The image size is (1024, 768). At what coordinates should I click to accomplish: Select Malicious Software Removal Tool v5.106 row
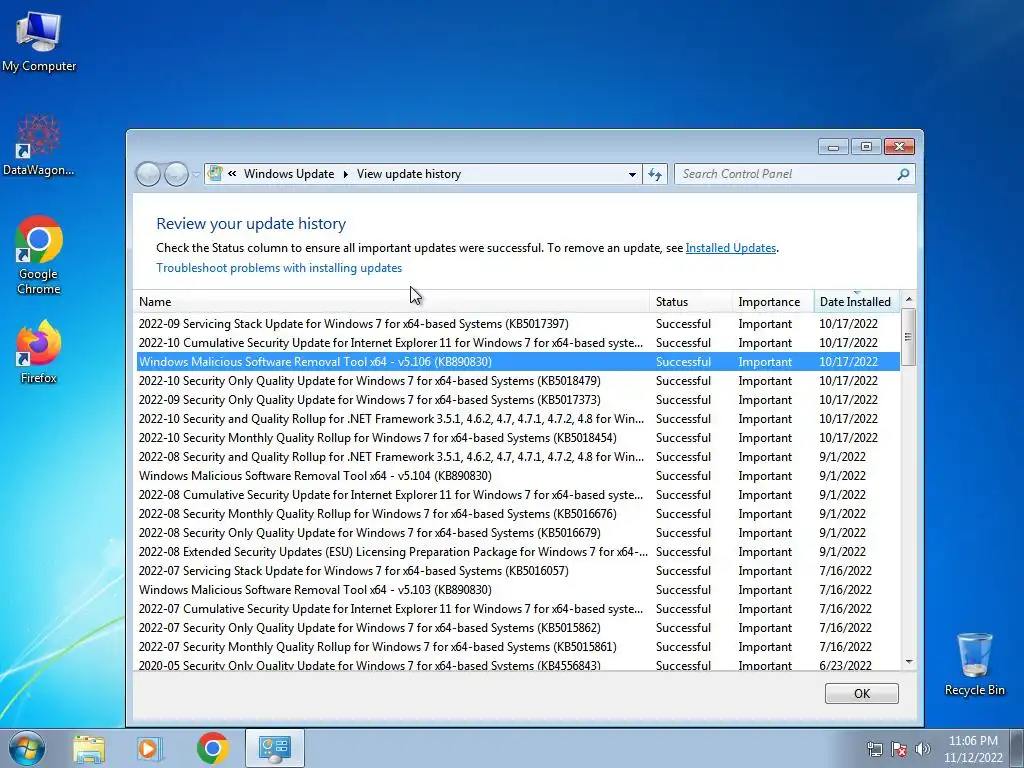(x=518, y=362)
